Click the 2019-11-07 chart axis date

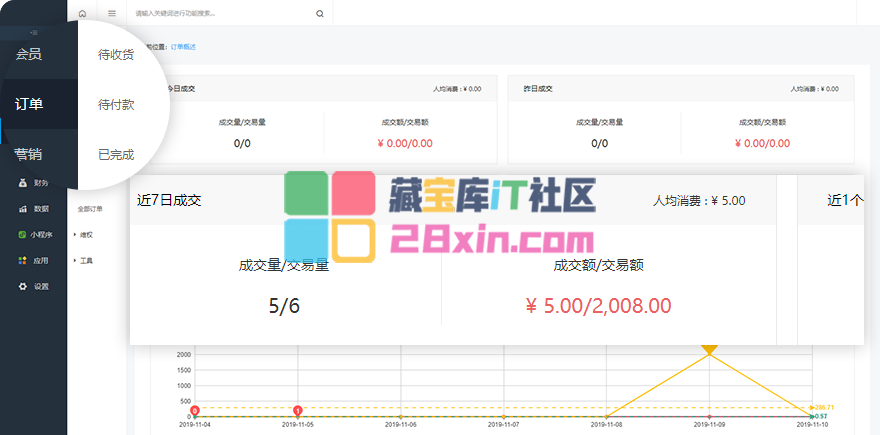(503, 425)
